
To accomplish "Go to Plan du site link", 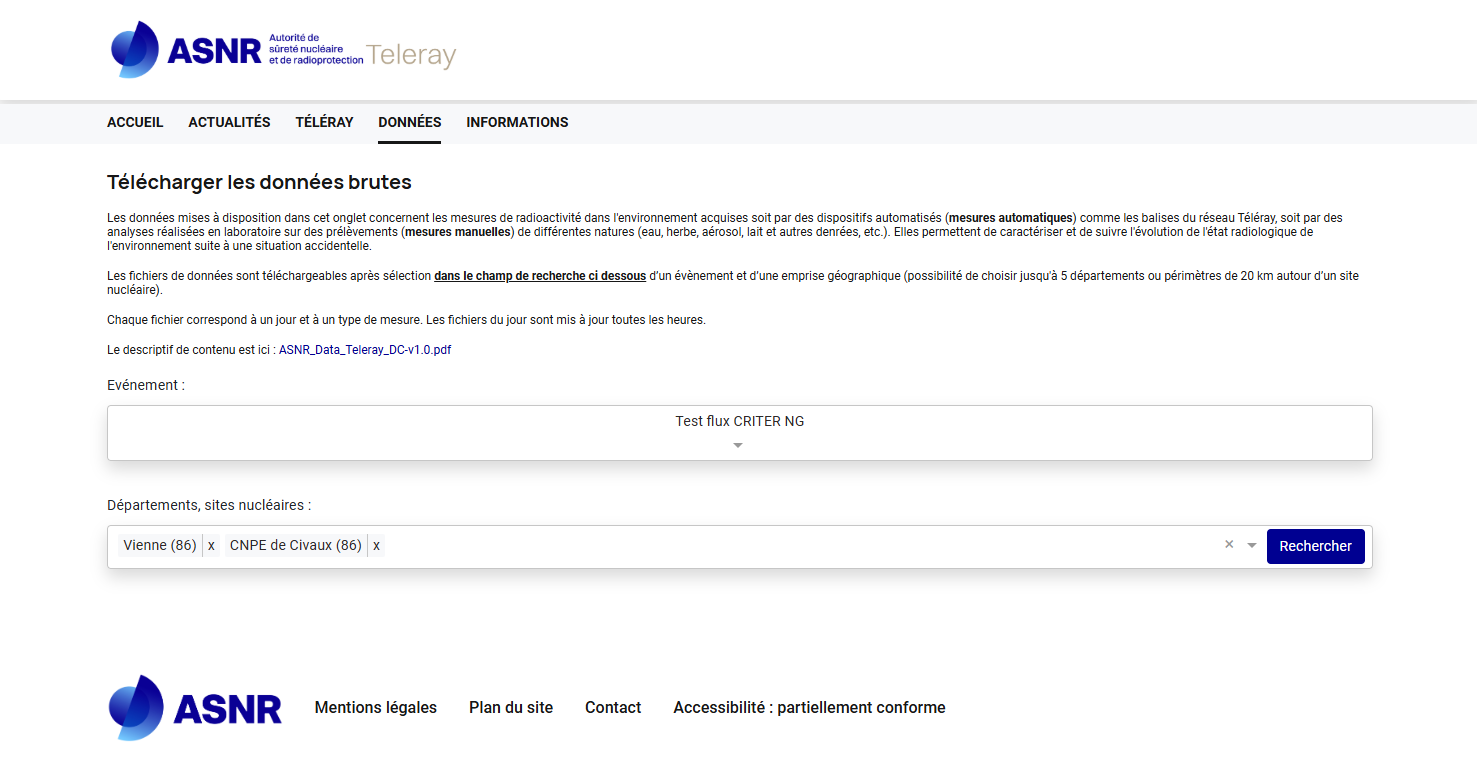I will pyautogui.click(x=510, y=708).
